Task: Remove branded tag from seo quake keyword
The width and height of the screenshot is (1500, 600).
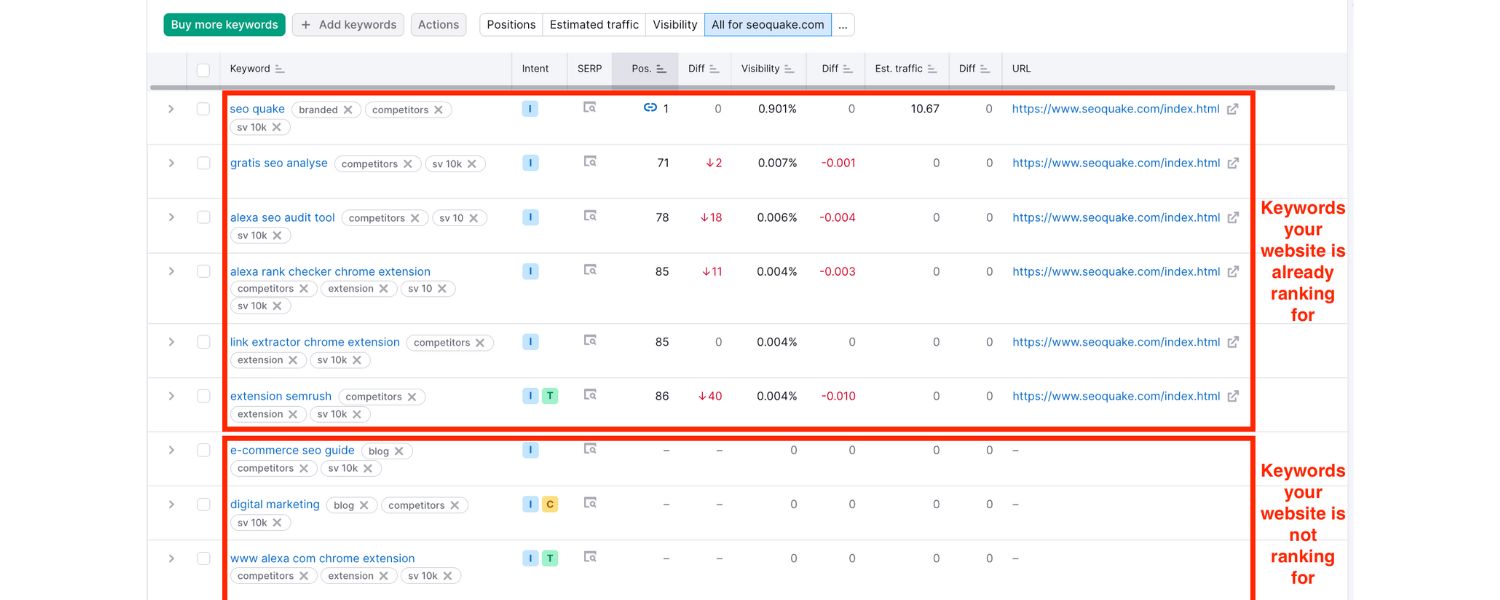Action: click(x=348, y=110)
